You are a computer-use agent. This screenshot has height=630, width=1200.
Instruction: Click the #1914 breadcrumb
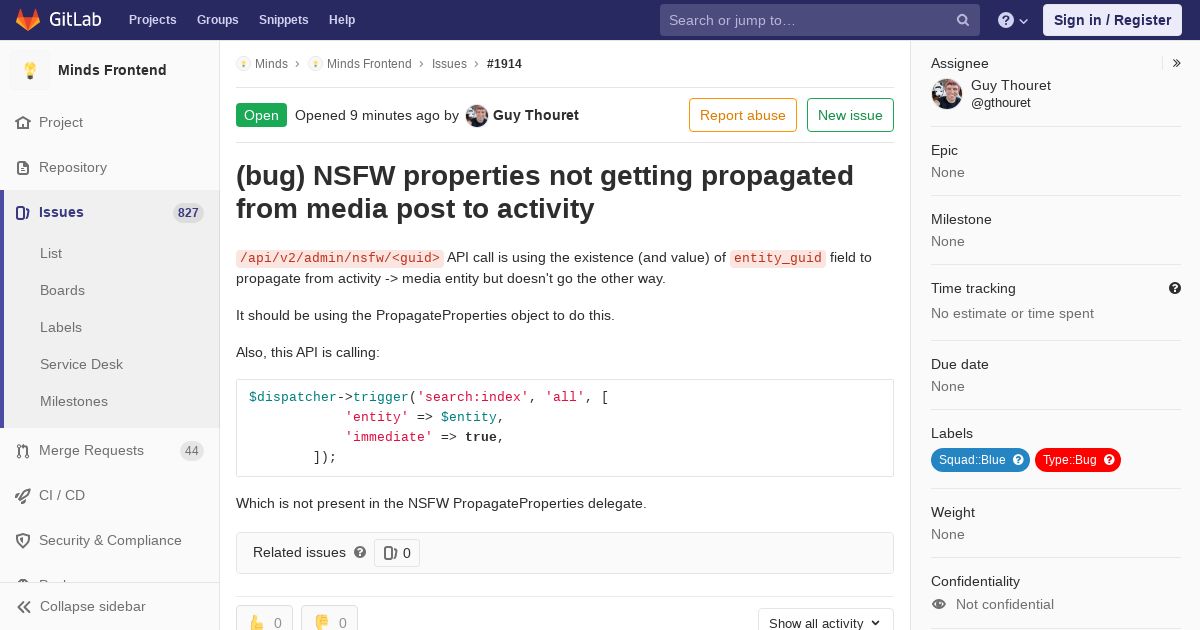(x=504, y=64)
